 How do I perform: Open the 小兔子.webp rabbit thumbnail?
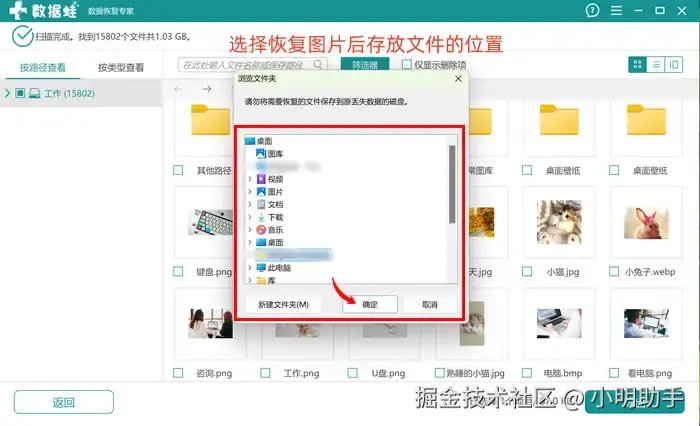(646, 223)
